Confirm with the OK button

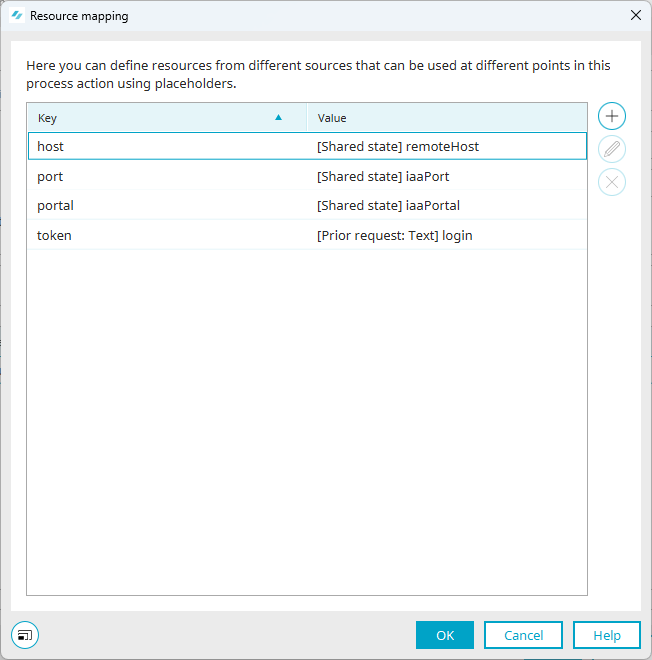coord(444,635)
